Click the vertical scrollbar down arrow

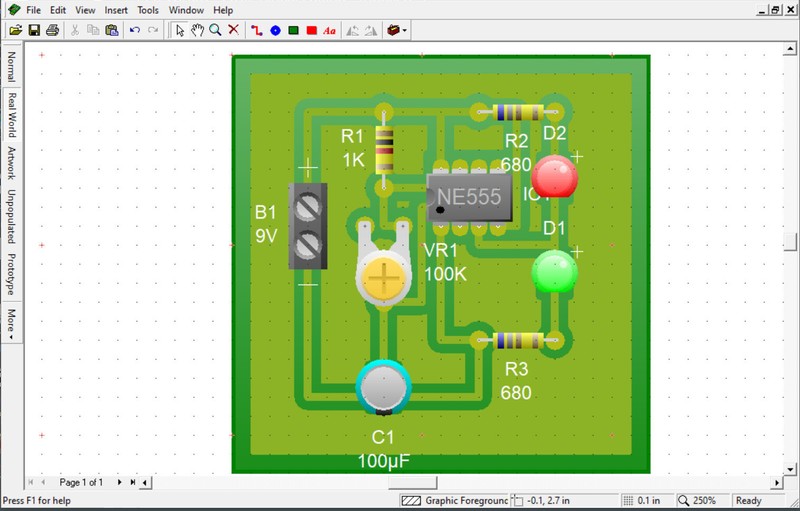[x=790, y=469]
